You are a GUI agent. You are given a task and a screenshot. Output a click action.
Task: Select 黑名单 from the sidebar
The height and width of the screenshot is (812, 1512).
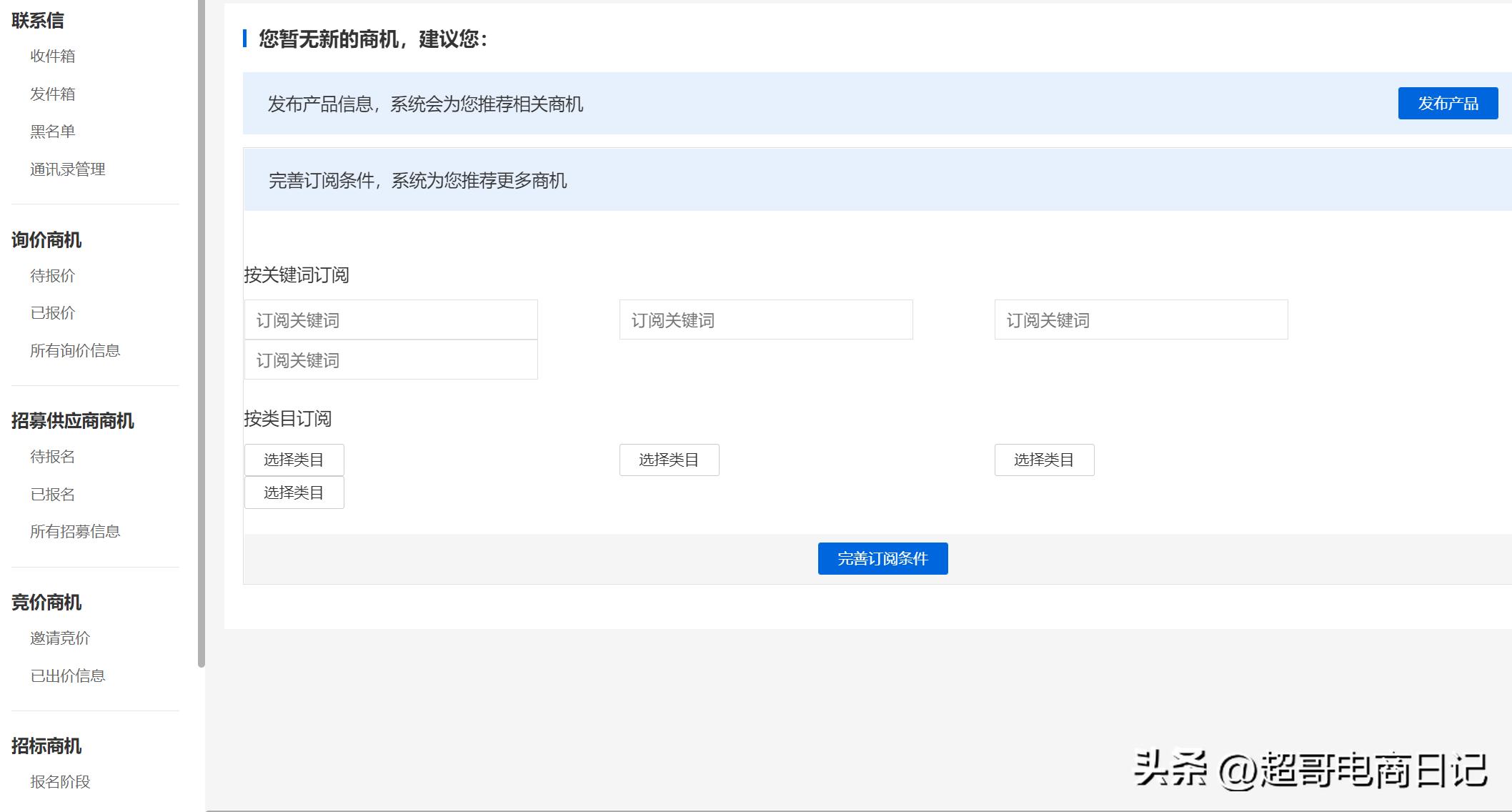[53, 131]
